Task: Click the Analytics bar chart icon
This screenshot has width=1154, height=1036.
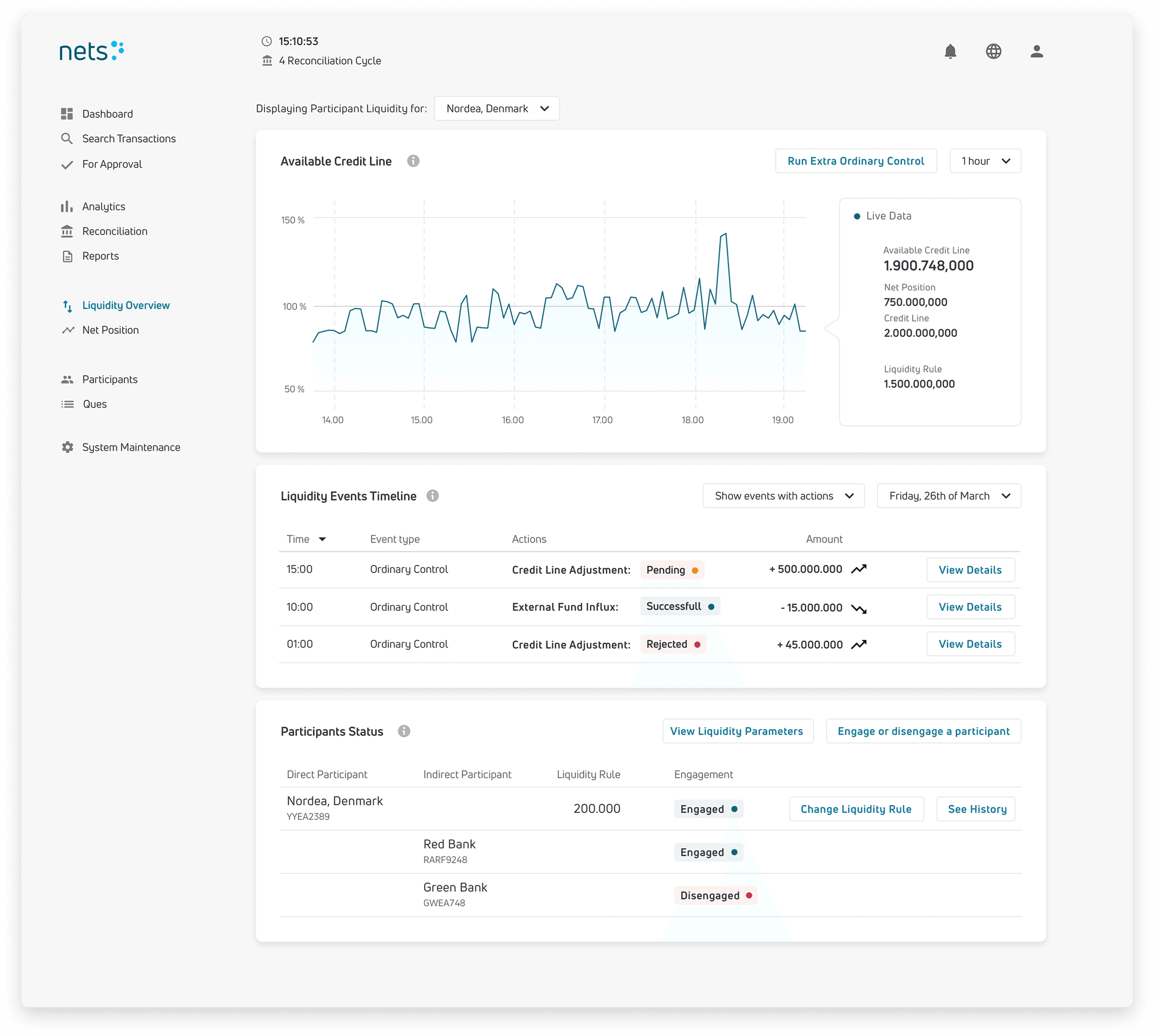Action: pos(67,206)
